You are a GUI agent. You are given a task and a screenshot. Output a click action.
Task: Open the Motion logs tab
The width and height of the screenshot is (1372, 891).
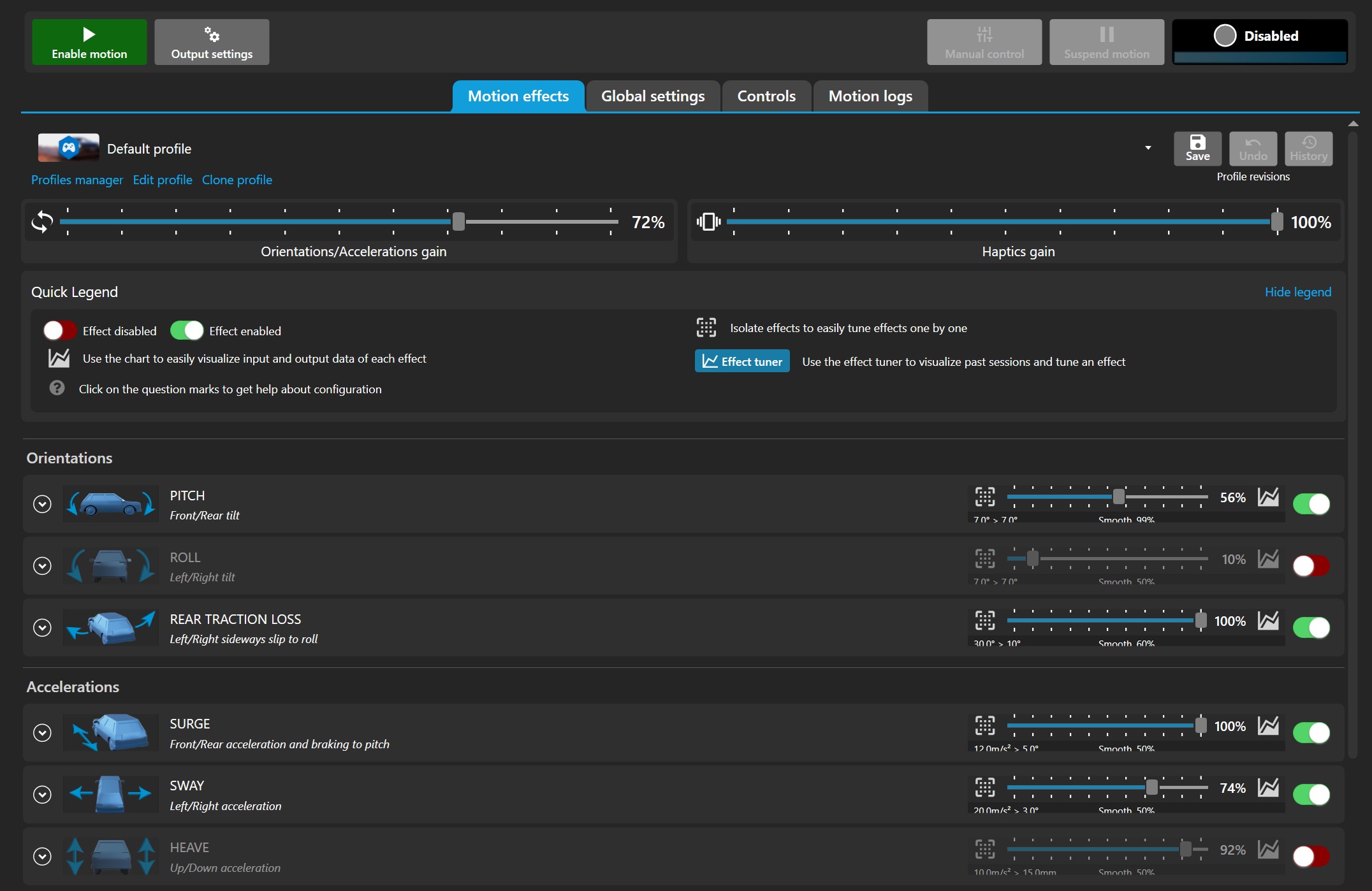(x=870, y=96)
